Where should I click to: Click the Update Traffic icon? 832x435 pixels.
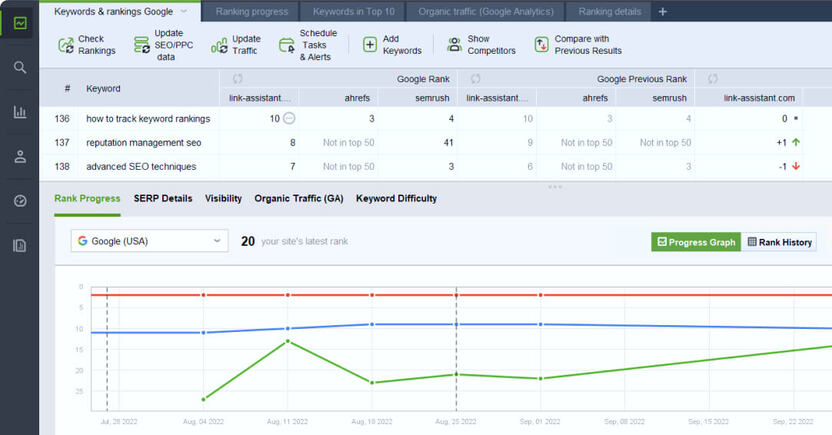tap(219, 45)
